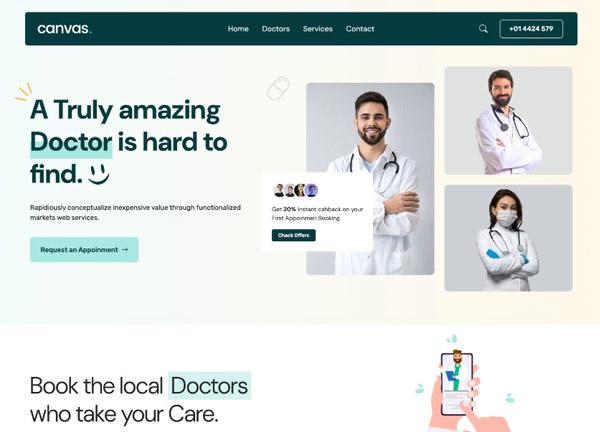Click the smiley face icon after 'find.'

[99, 174]
